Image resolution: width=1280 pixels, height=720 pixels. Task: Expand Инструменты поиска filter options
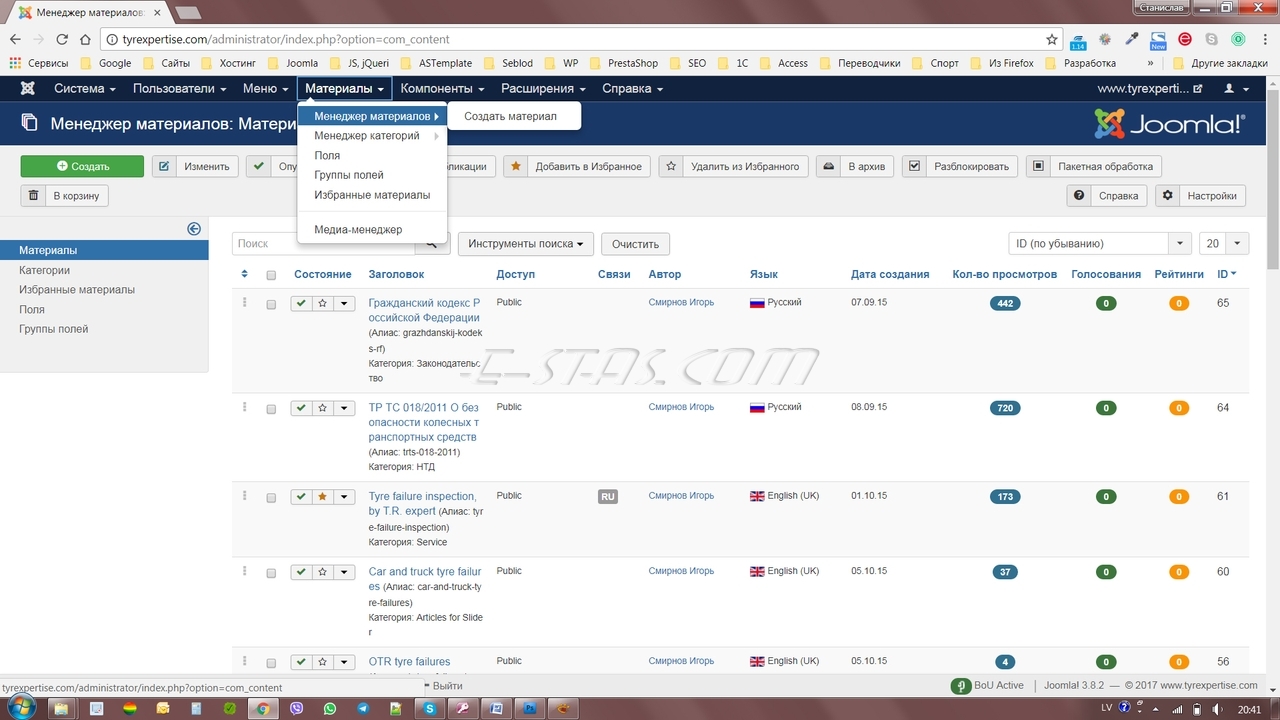526,244
